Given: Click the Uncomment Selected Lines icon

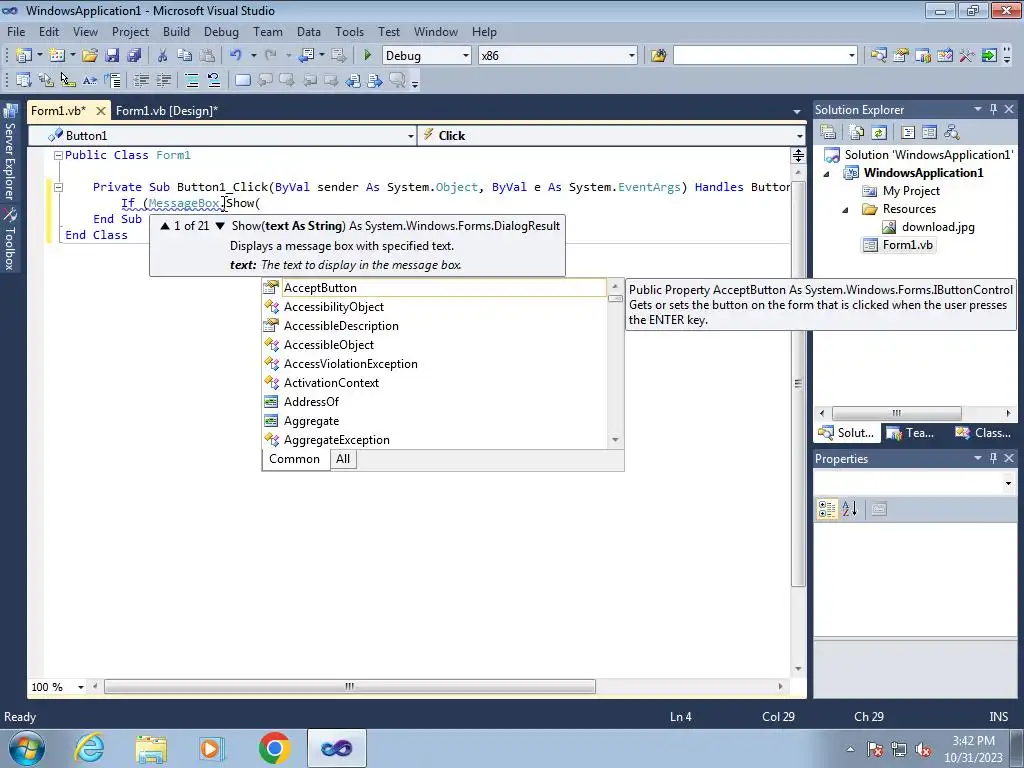Looking at the screenshot, I should [x=214, y=80].
